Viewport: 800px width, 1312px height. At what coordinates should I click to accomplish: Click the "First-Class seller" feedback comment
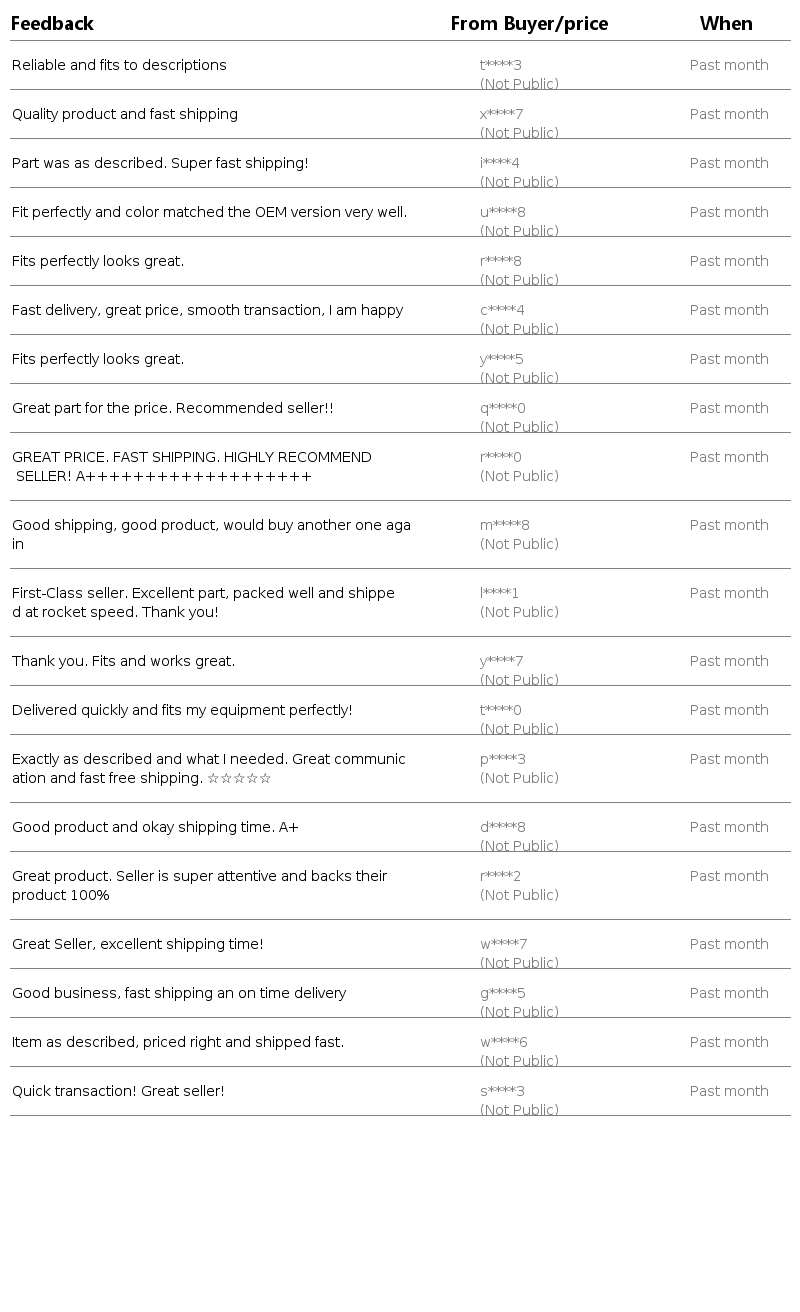click(203, 602)
